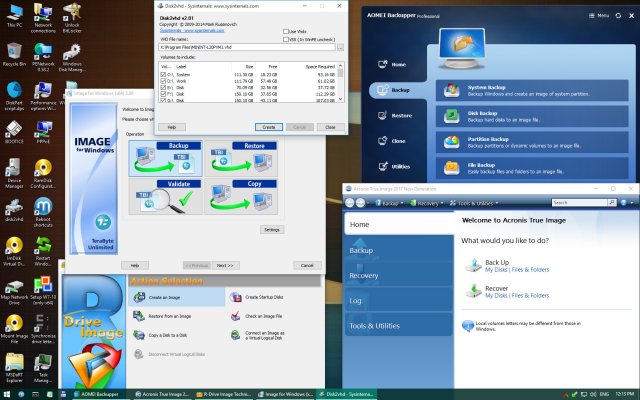Click Back Up My Disks link in Acronis
The image size is (640, 400).
(x=496, y=270)
